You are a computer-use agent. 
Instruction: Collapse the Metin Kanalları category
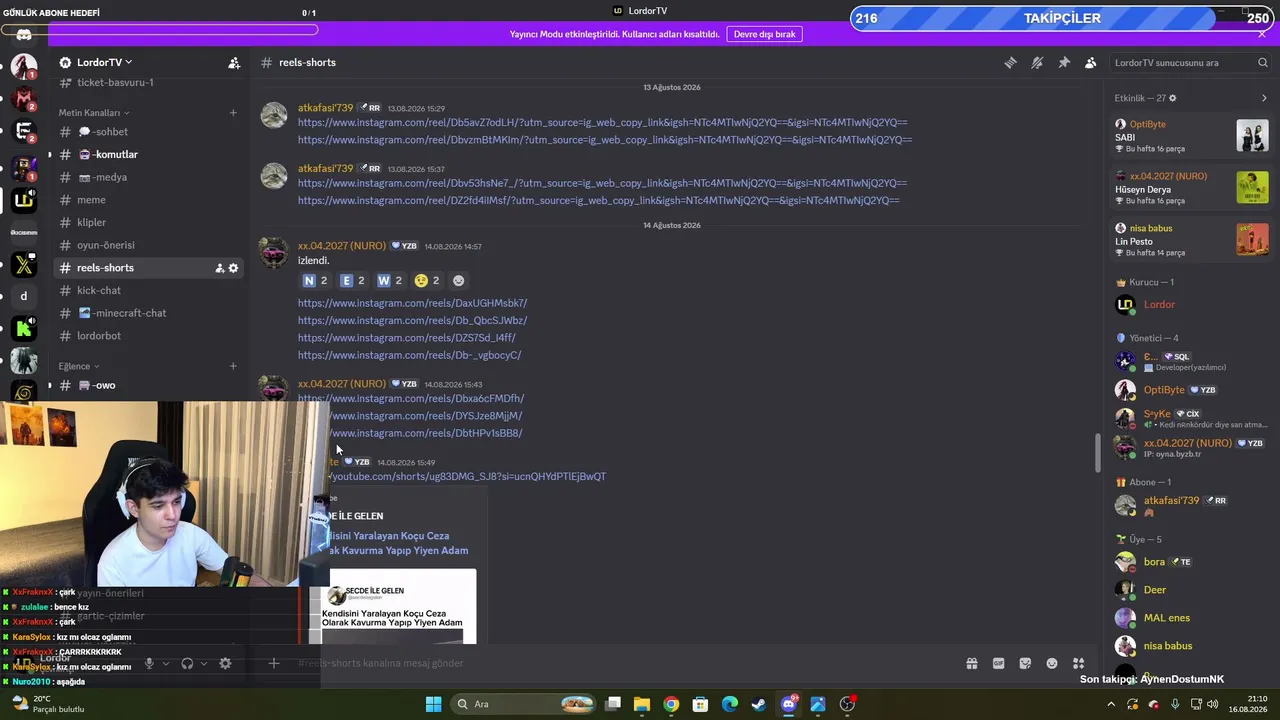coord(94,113)
